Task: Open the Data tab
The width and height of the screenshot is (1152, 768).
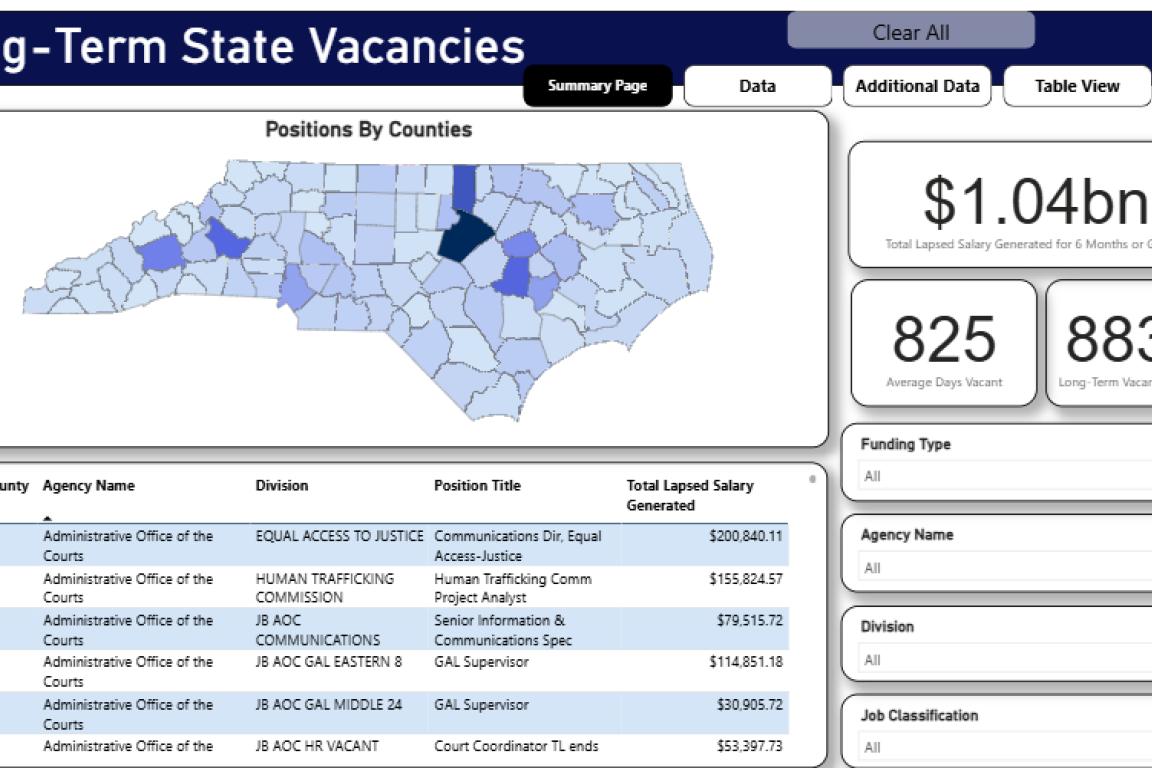Action: tap(757, 86)
